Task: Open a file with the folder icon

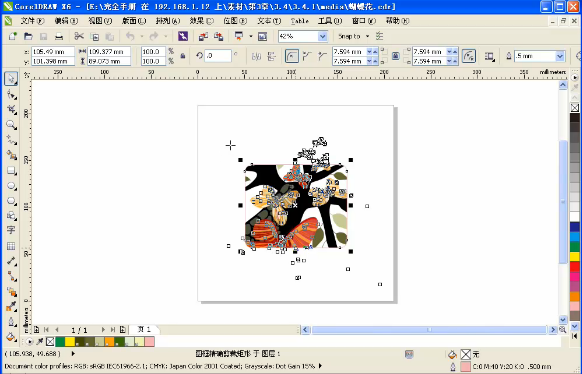Action: 28,36
